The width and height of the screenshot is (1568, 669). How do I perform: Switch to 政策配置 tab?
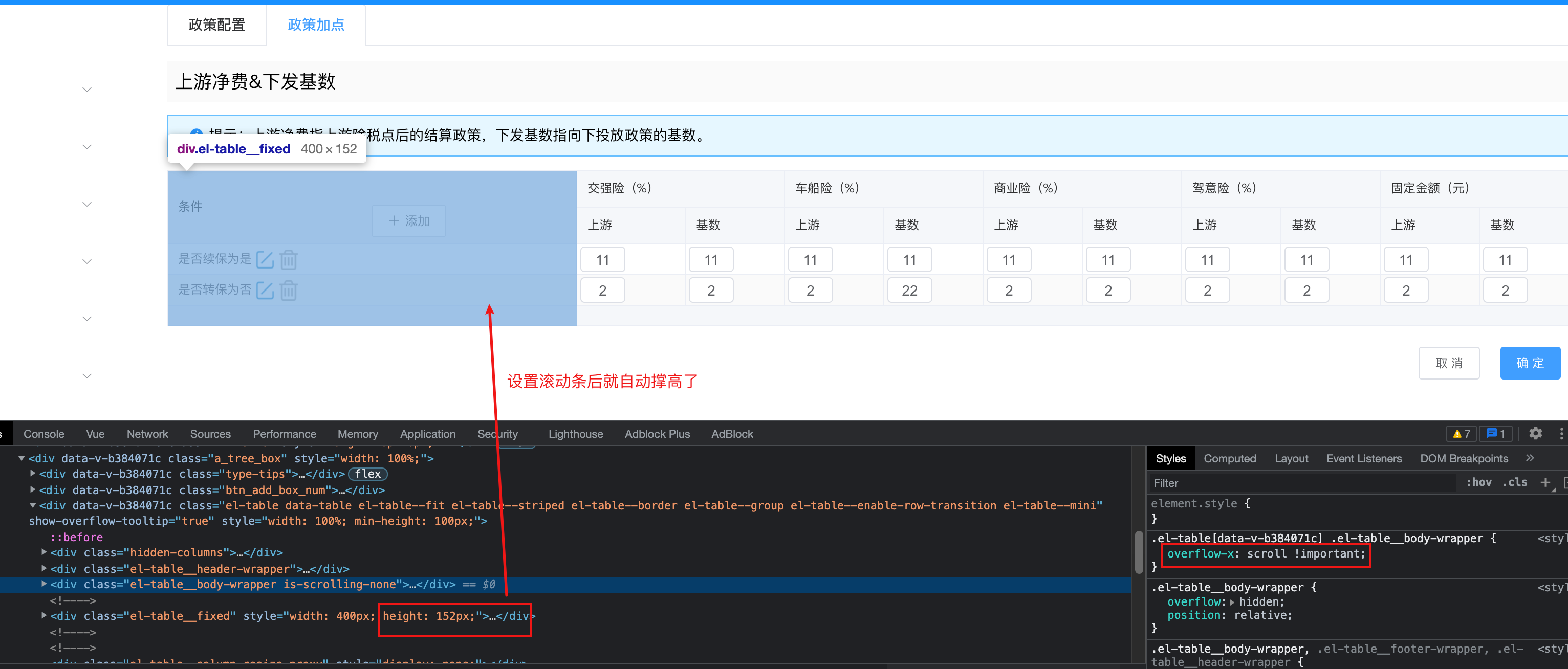coord(216,25)
